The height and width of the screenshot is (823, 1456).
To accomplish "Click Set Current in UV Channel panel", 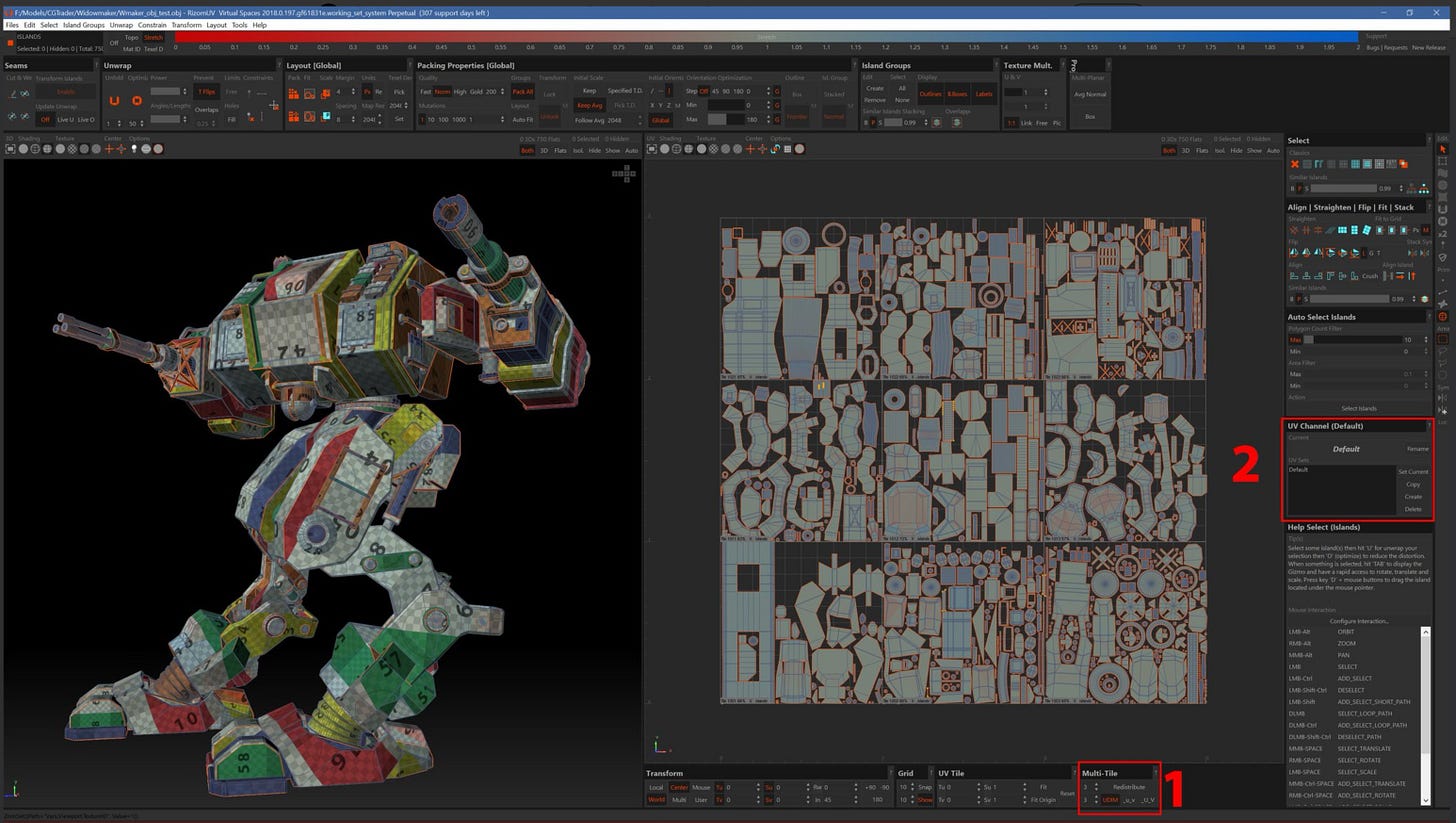I will click(1413, 472).
